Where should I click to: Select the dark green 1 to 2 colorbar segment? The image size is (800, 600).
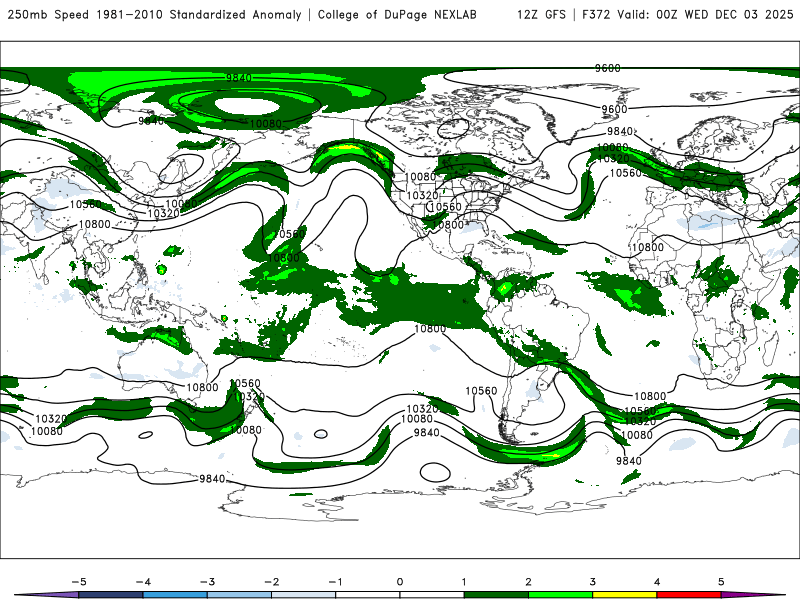click(496, 595)
